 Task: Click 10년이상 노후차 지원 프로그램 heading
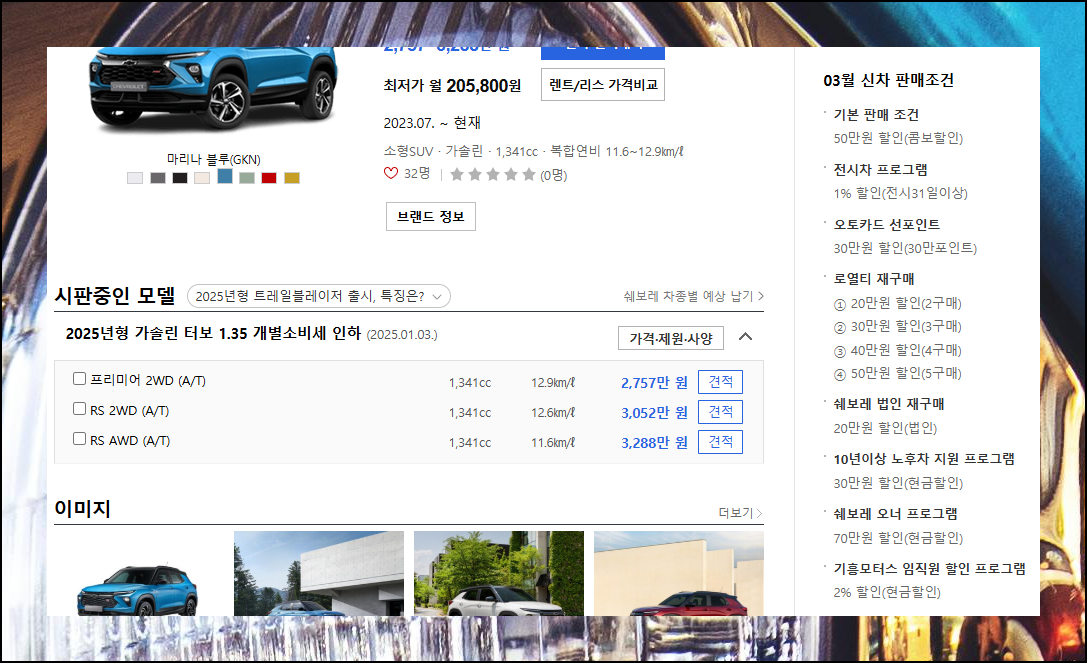[x=924, y=458]
